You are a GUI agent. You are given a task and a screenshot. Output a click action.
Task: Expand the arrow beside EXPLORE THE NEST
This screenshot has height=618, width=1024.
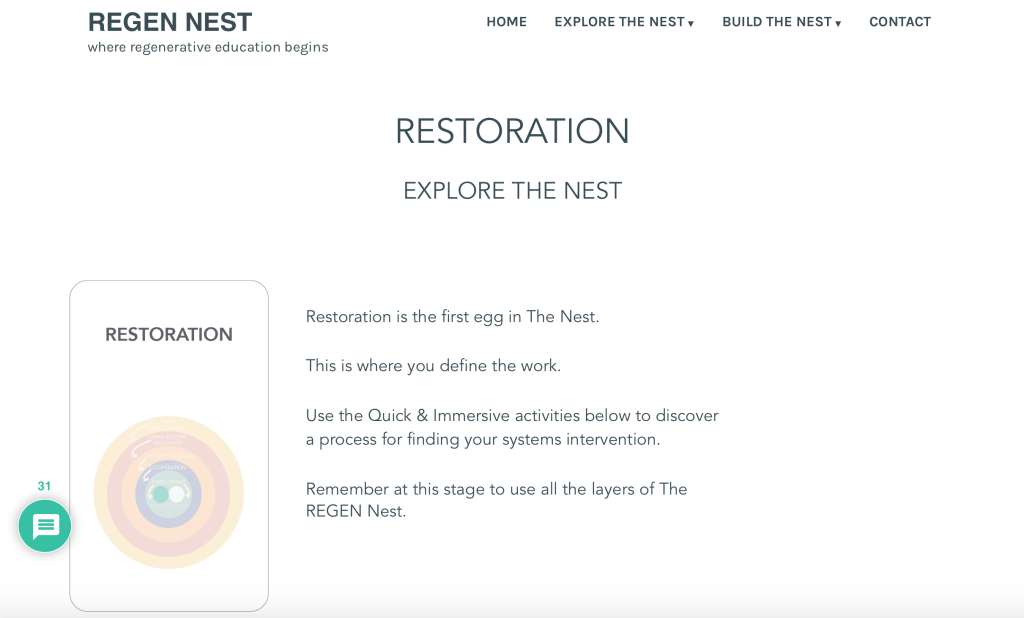(691, 23)
